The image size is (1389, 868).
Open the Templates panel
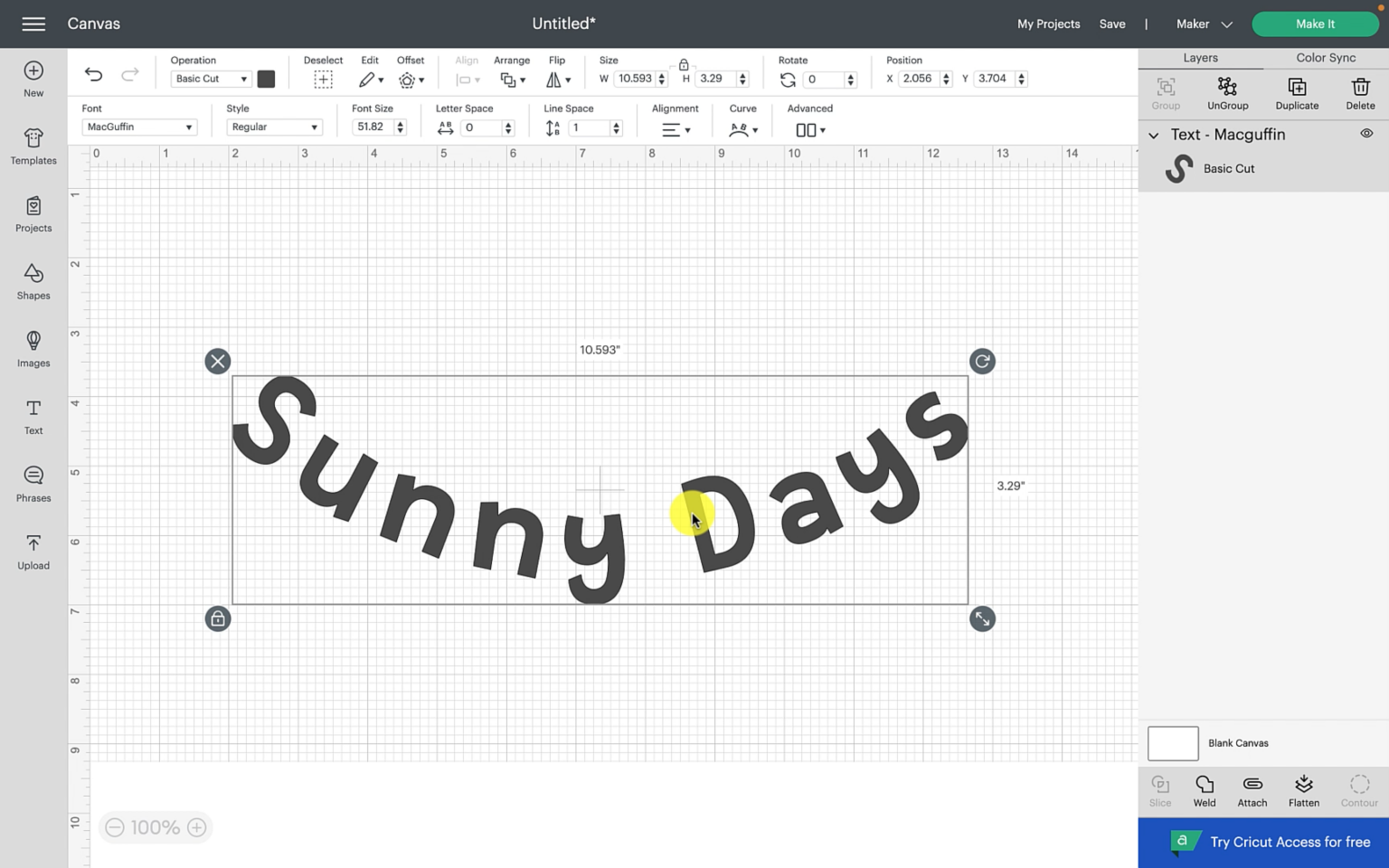(x=33, y=146)
